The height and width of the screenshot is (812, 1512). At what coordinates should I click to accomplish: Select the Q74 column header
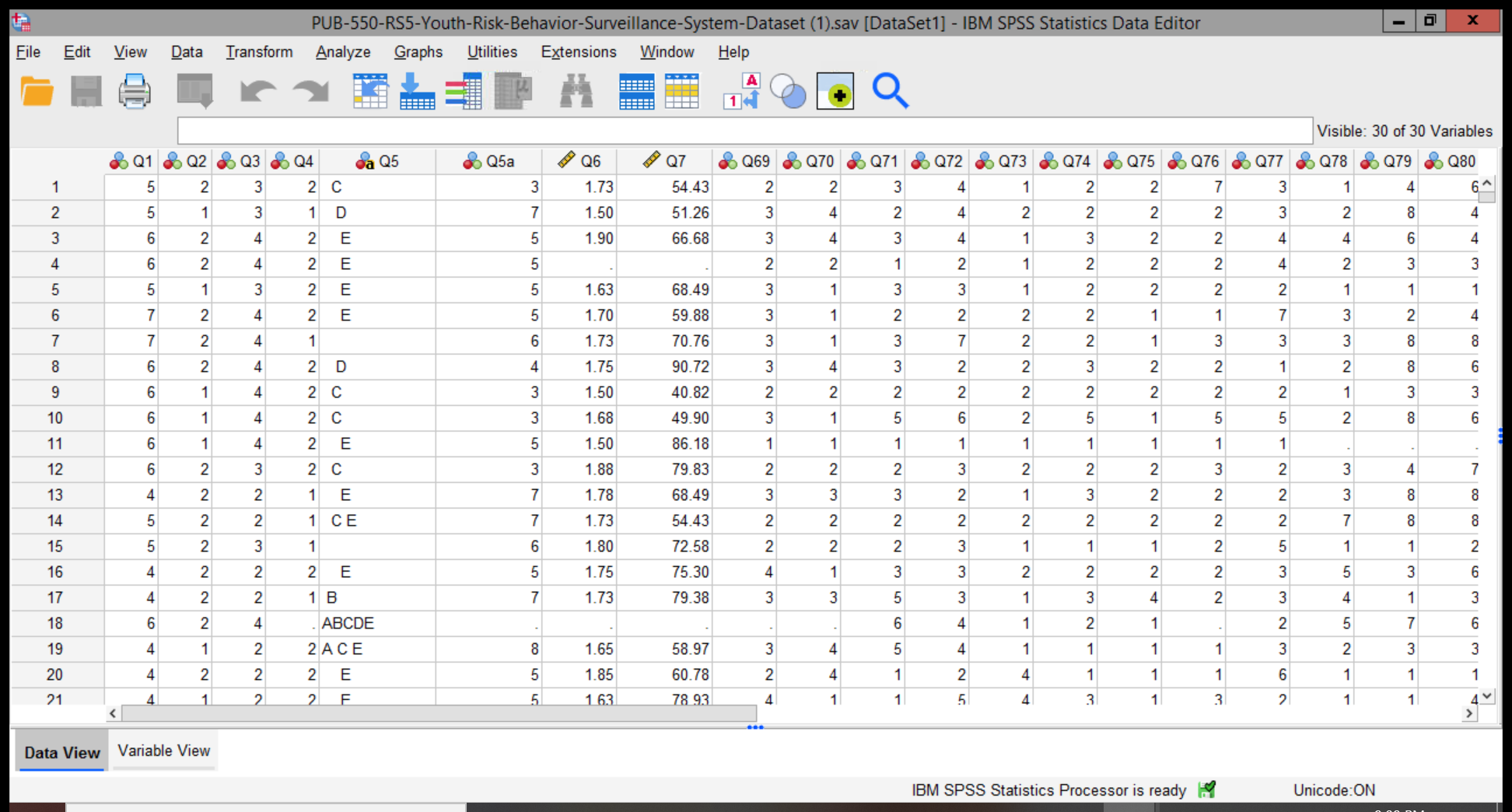click(1066, 161)
